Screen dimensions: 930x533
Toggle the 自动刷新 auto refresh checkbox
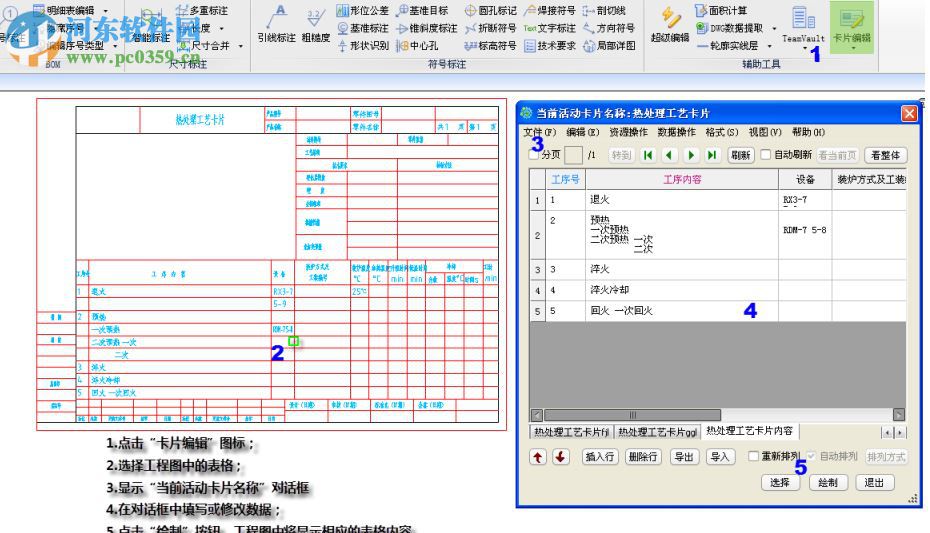[766, 154]
